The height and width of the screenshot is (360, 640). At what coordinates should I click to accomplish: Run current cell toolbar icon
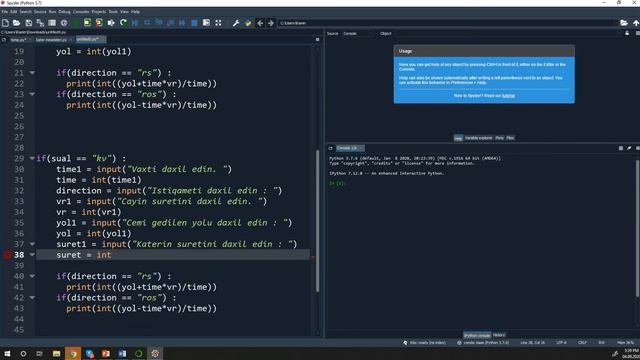coord(87,23)
